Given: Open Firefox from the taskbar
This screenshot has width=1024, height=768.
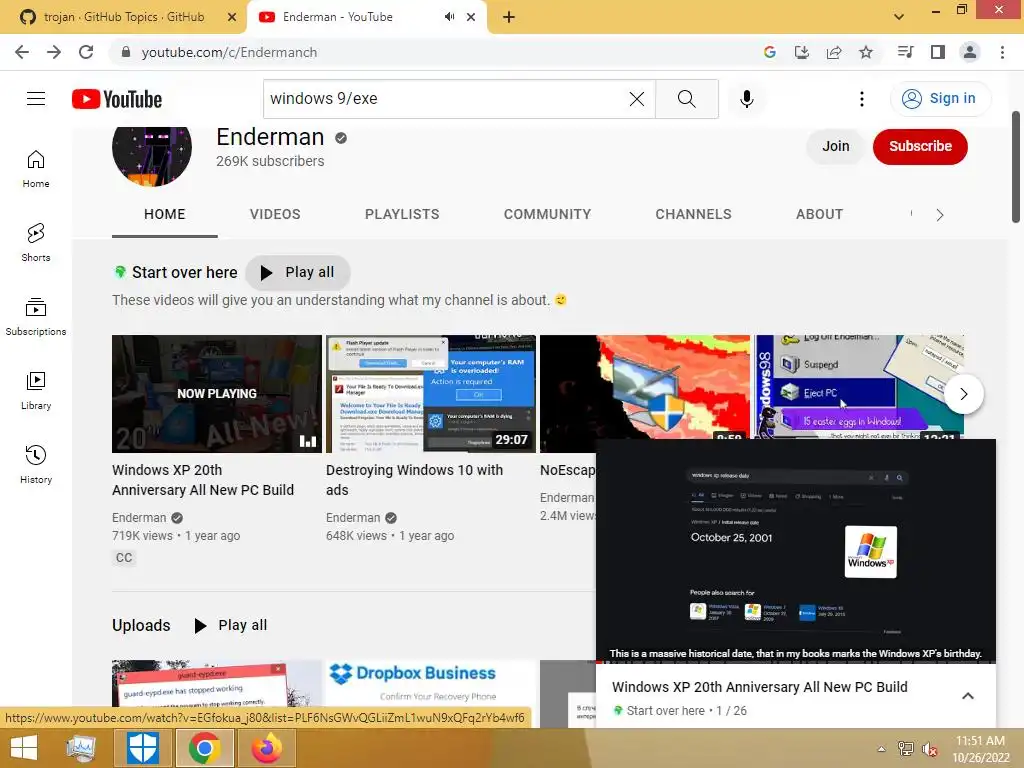Looking at the screenshot, I should pos(267,748).
